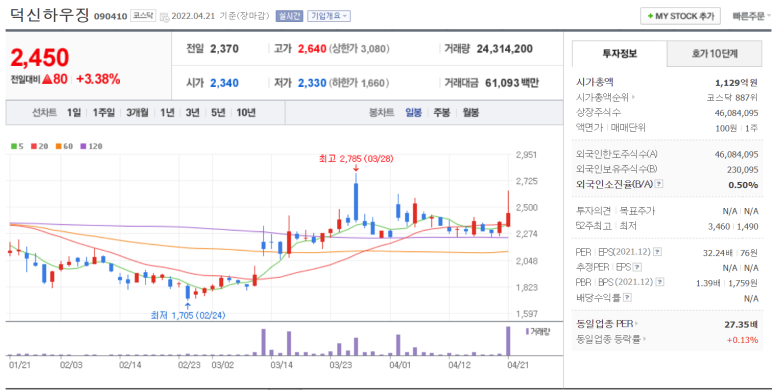Screen dimensions: 773x390
Task: Click the 저가 value 2,330
Action: [x=312, y=83]
